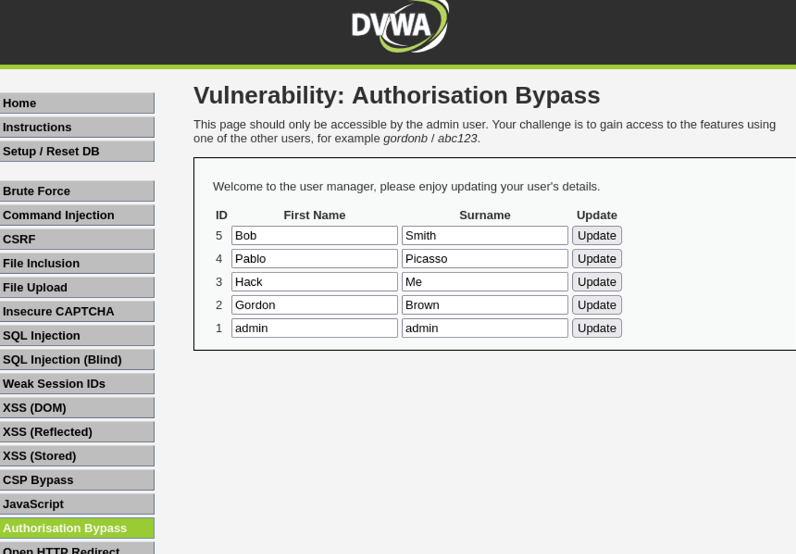Click the example credentials gordonb / abc123
This screenshot has width=796, height=554.
[430, 139]
